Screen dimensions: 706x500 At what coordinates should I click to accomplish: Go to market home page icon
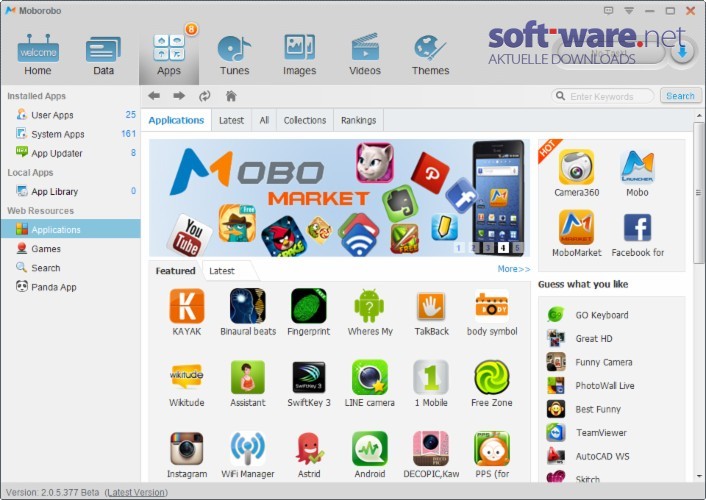(x=231, y=95)
